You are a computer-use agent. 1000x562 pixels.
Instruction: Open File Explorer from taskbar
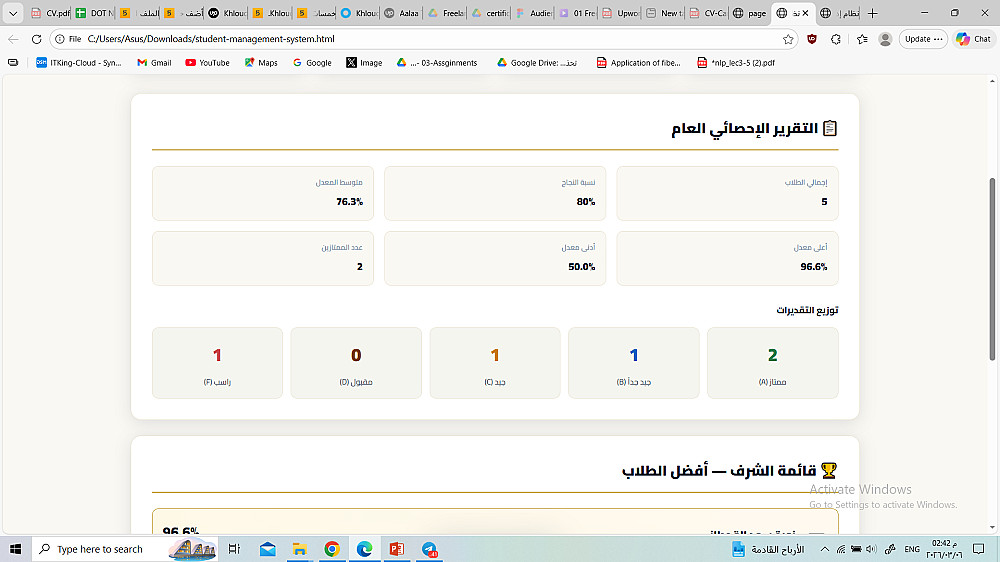300,549
